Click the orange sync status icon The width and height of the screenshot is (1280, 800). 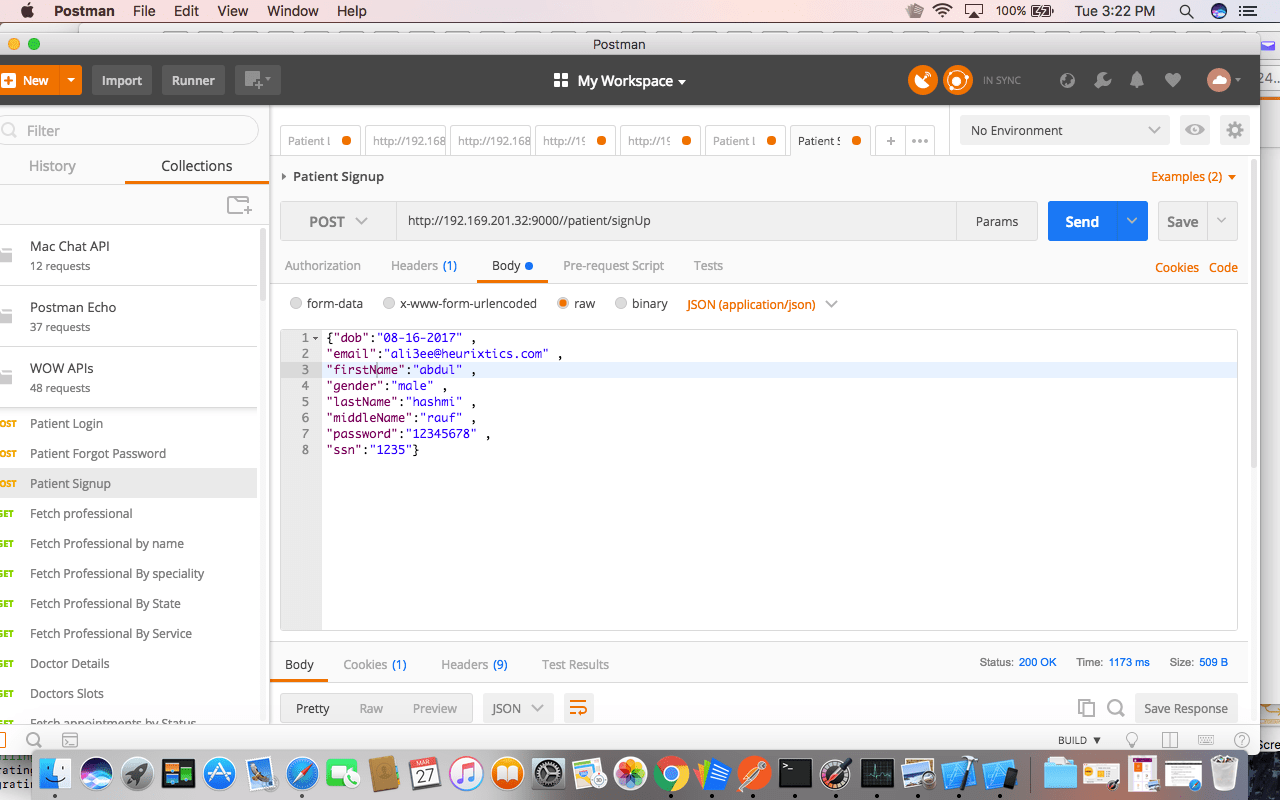[x=958, y=80]
